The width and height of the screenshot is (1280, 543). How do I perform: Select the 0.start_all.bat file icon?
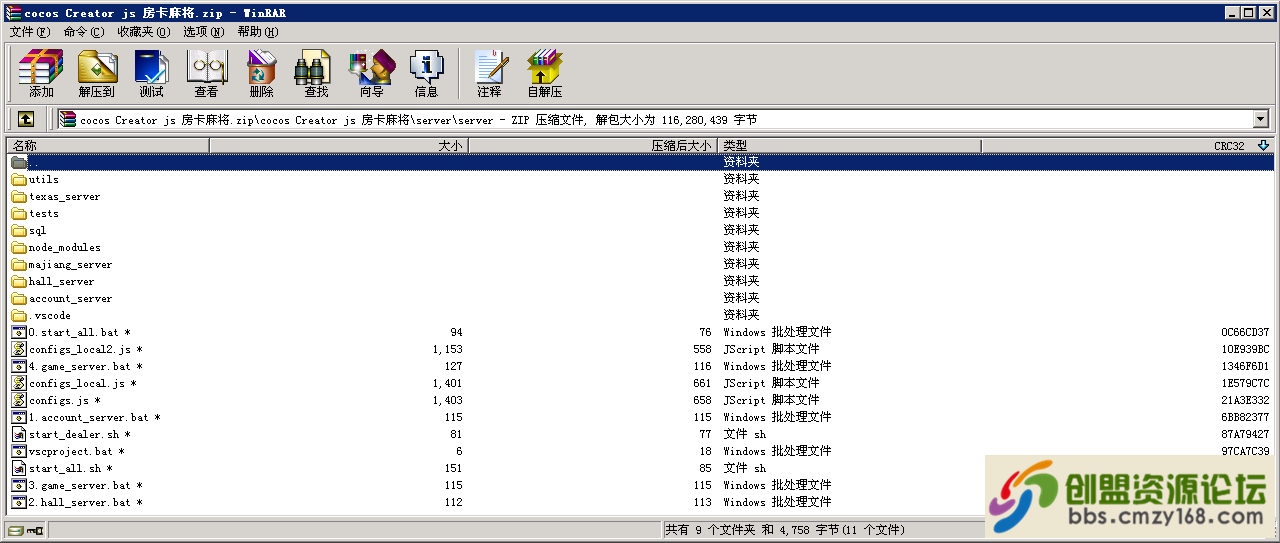point(19,332)
